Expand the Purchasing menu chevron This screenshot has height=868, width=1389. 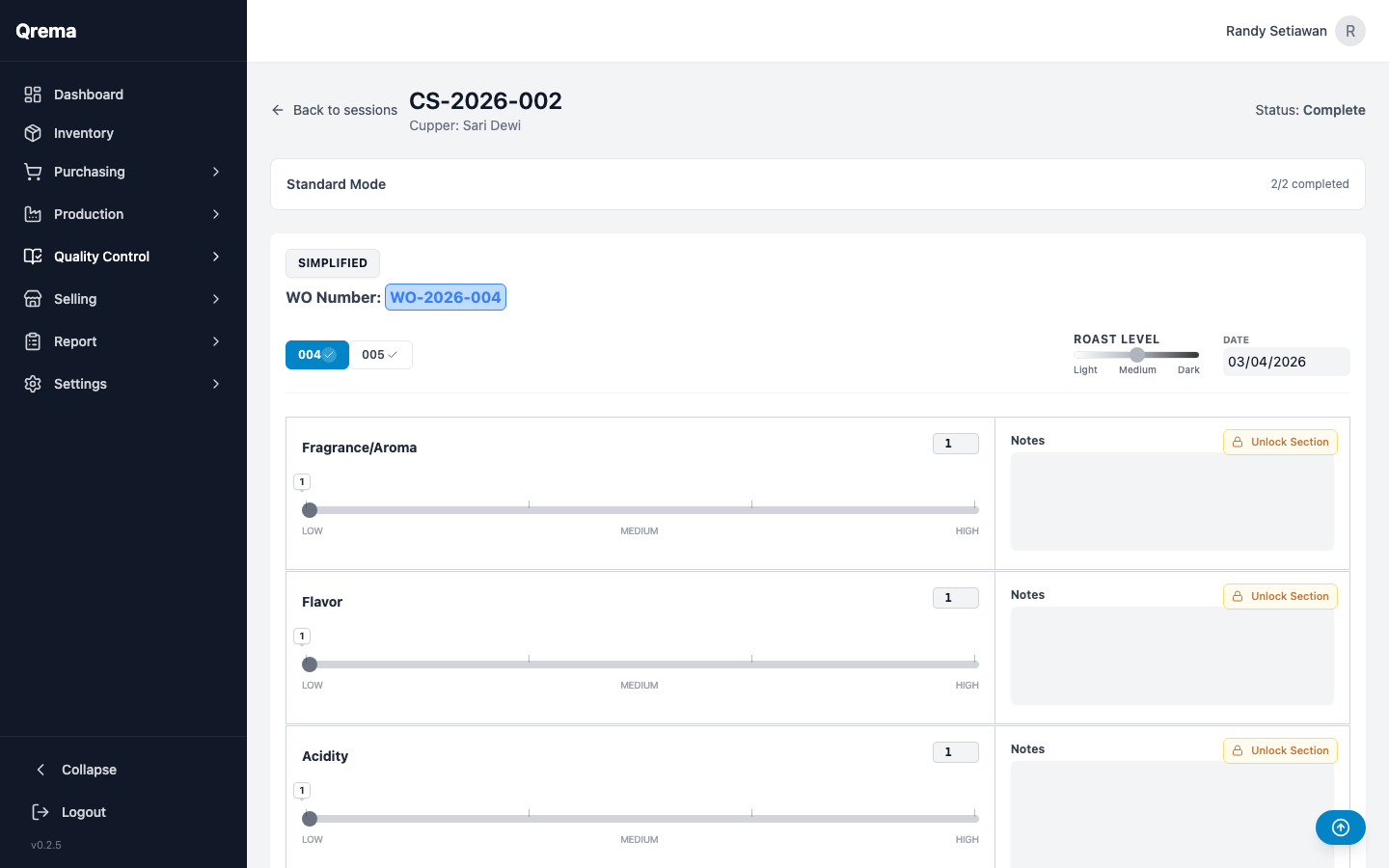[x=216, y=172]
